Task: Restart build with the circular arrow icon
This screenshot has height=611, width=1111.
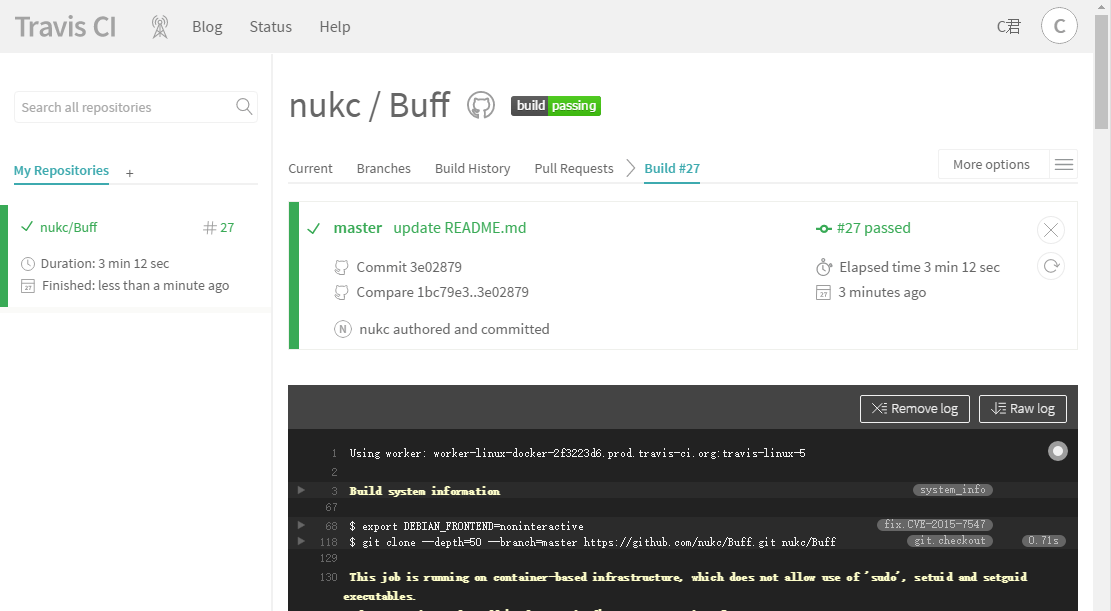Action: 1050,266
